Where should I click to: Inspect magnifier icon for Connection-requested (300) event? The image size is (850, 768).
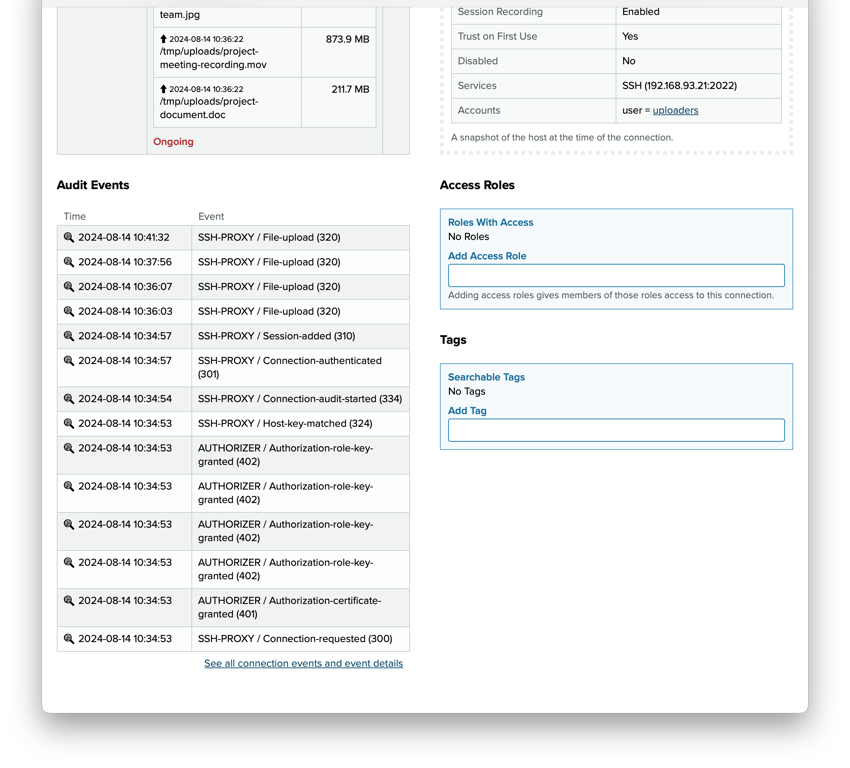point(69,638)
